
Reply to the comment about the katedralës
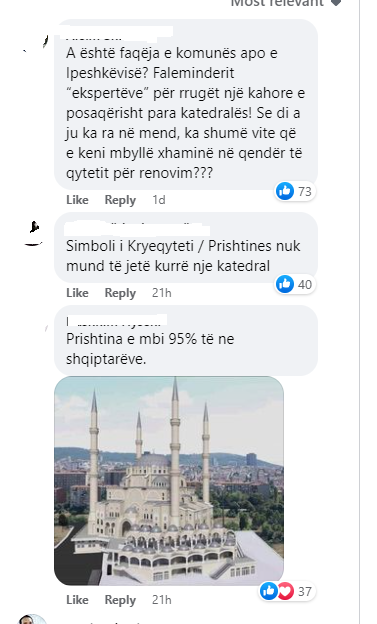120,200
